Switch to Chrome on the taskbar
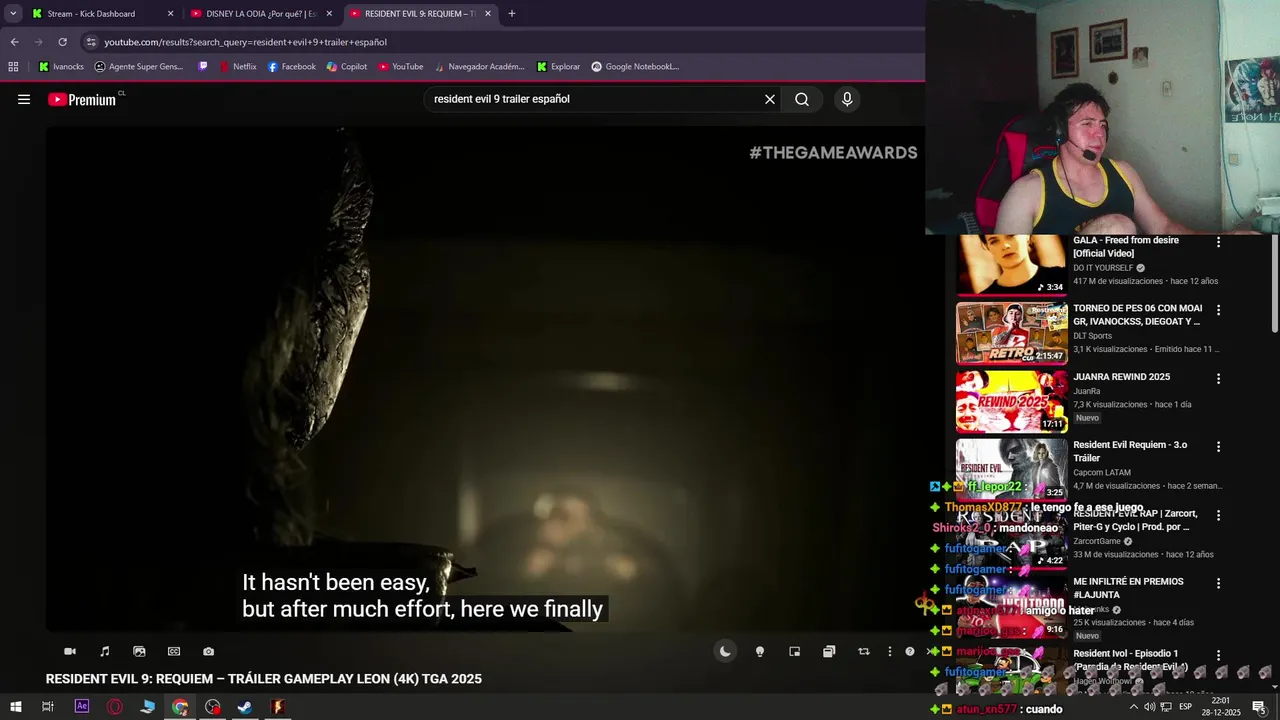1280x720 pixels. coord(180,707)
